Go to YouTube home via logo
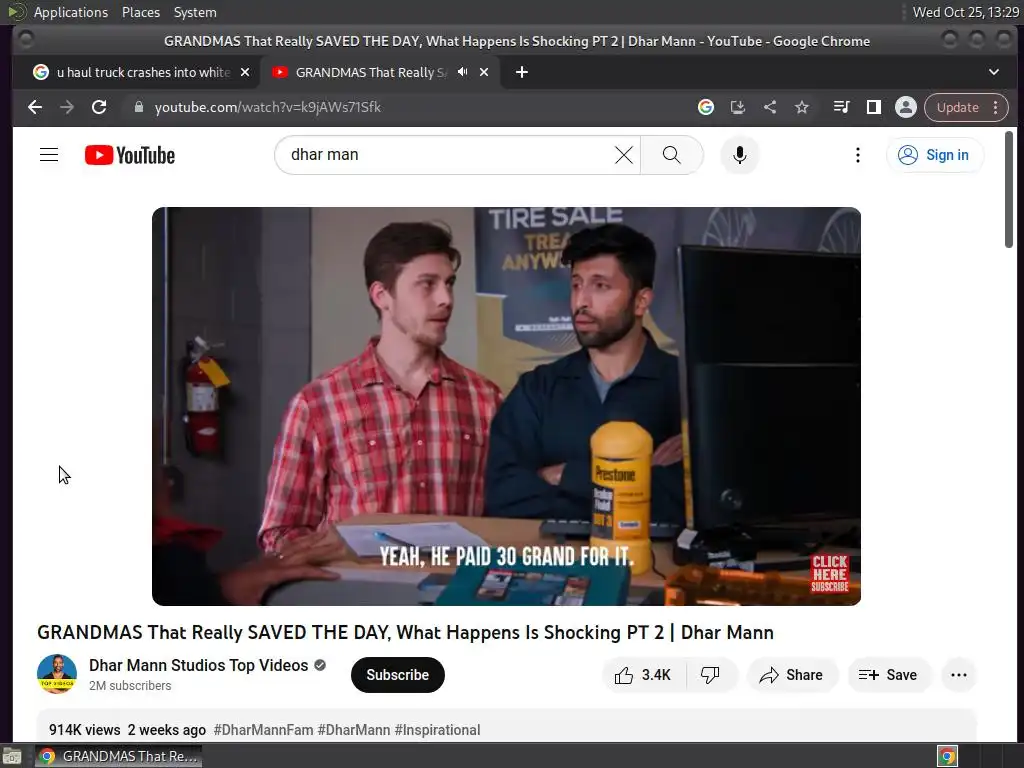This screenshot has width=1024, height=768. tap(130, 155)
